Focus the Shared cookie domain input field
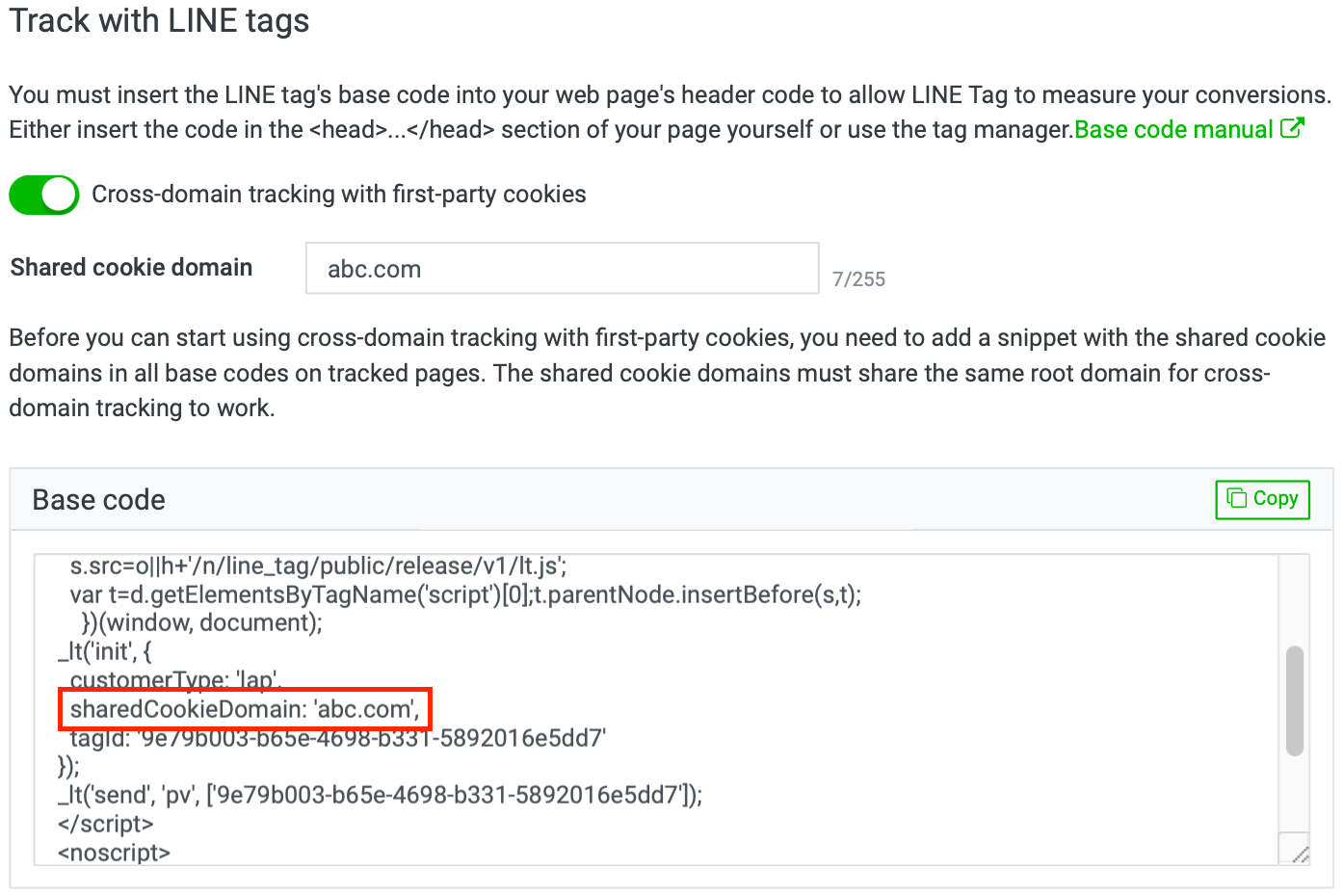 tap(563, 269)
